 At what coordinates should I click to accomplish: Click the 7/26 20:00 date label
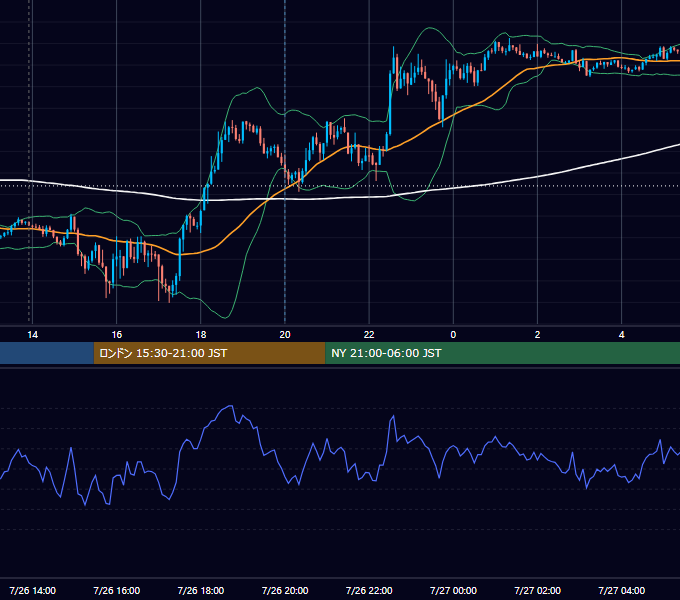click(285, 590)
